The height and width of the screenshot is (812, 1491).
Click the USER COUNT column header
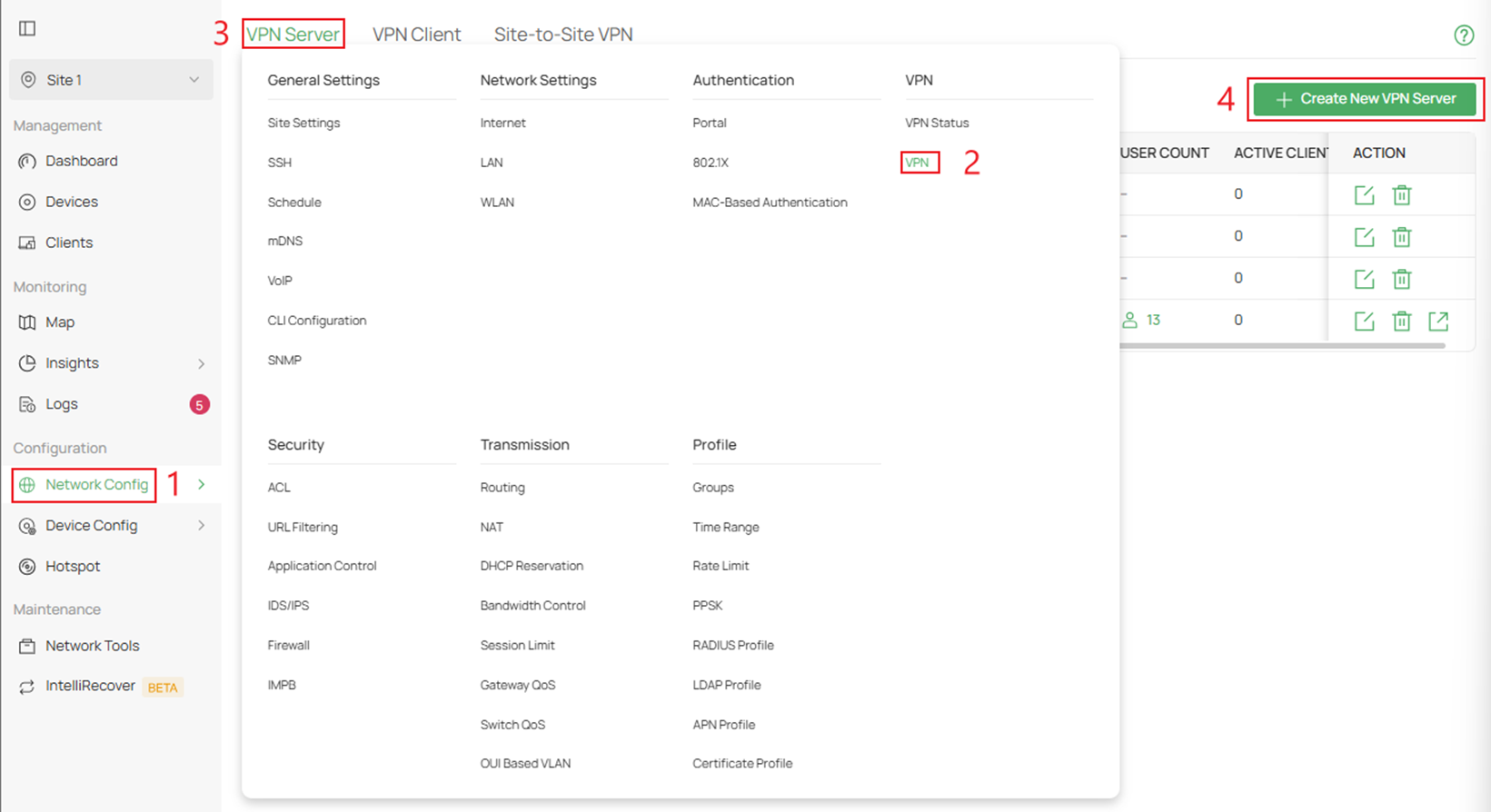[x=1164, y=153]
